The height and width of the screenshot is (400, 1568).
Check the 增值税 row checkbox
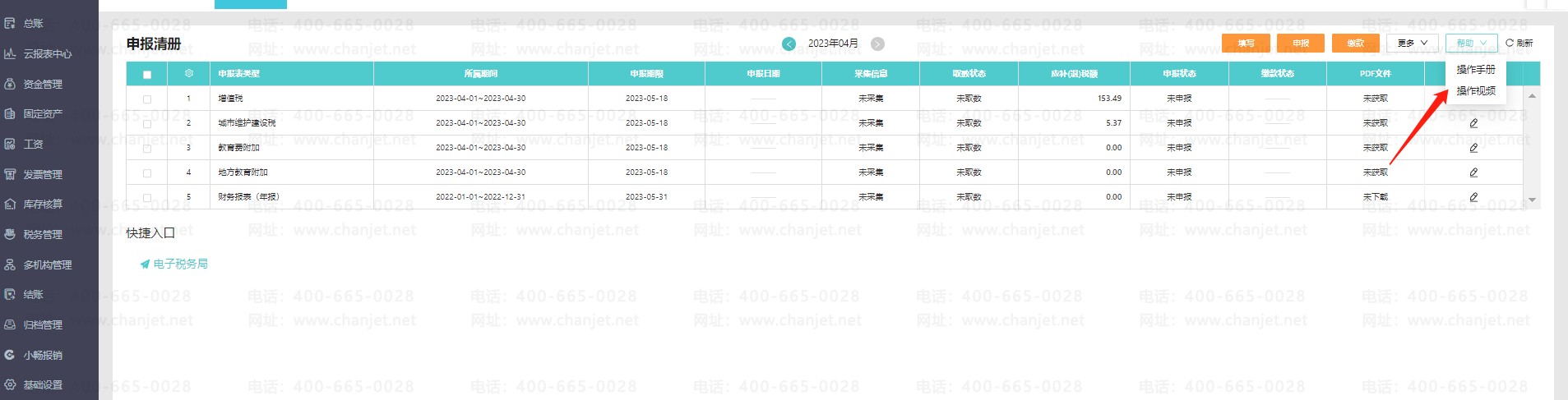pyautogui.click(x=147, y=99)
